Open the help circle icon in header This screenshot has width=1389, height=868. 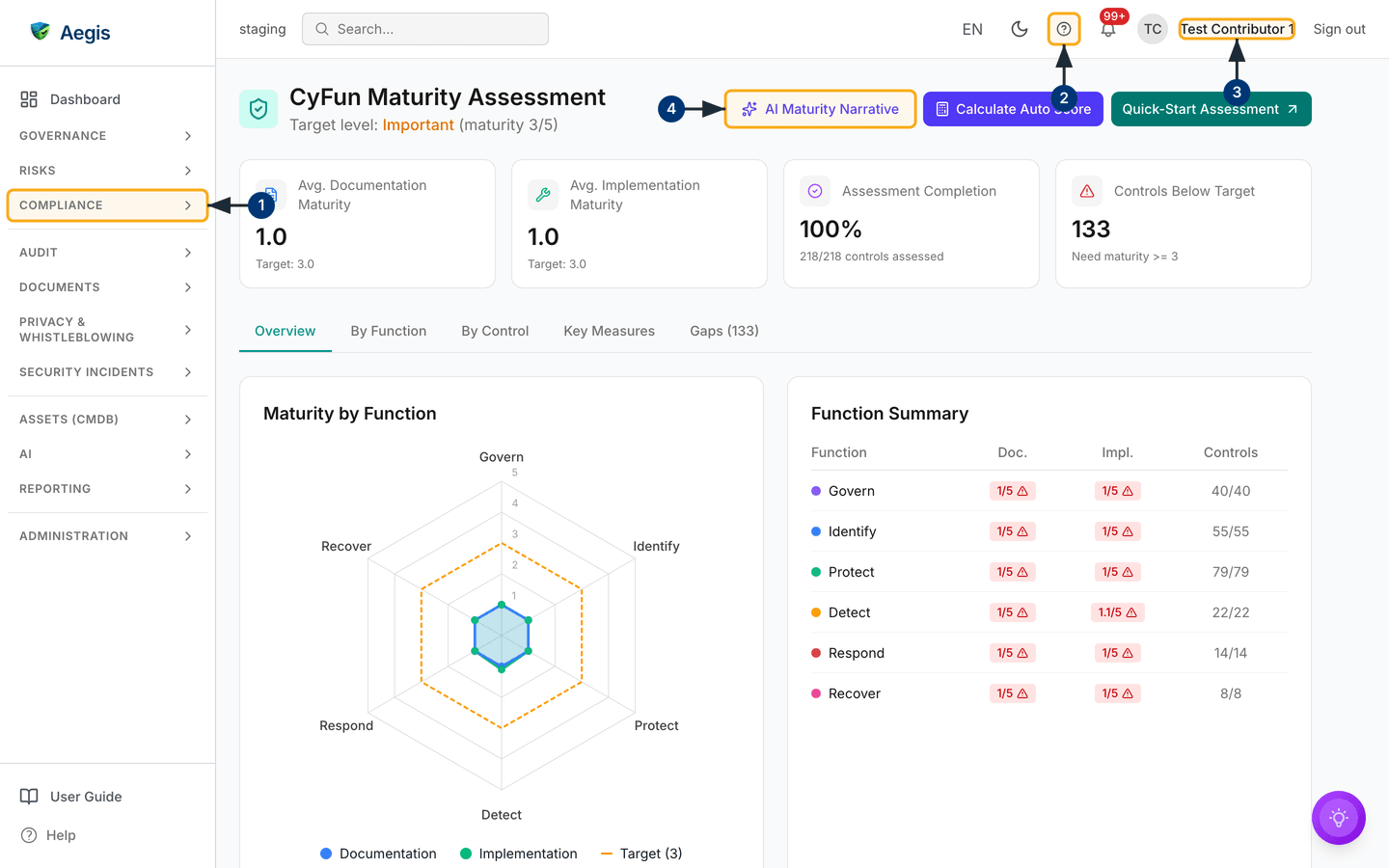pos(1064,29)
